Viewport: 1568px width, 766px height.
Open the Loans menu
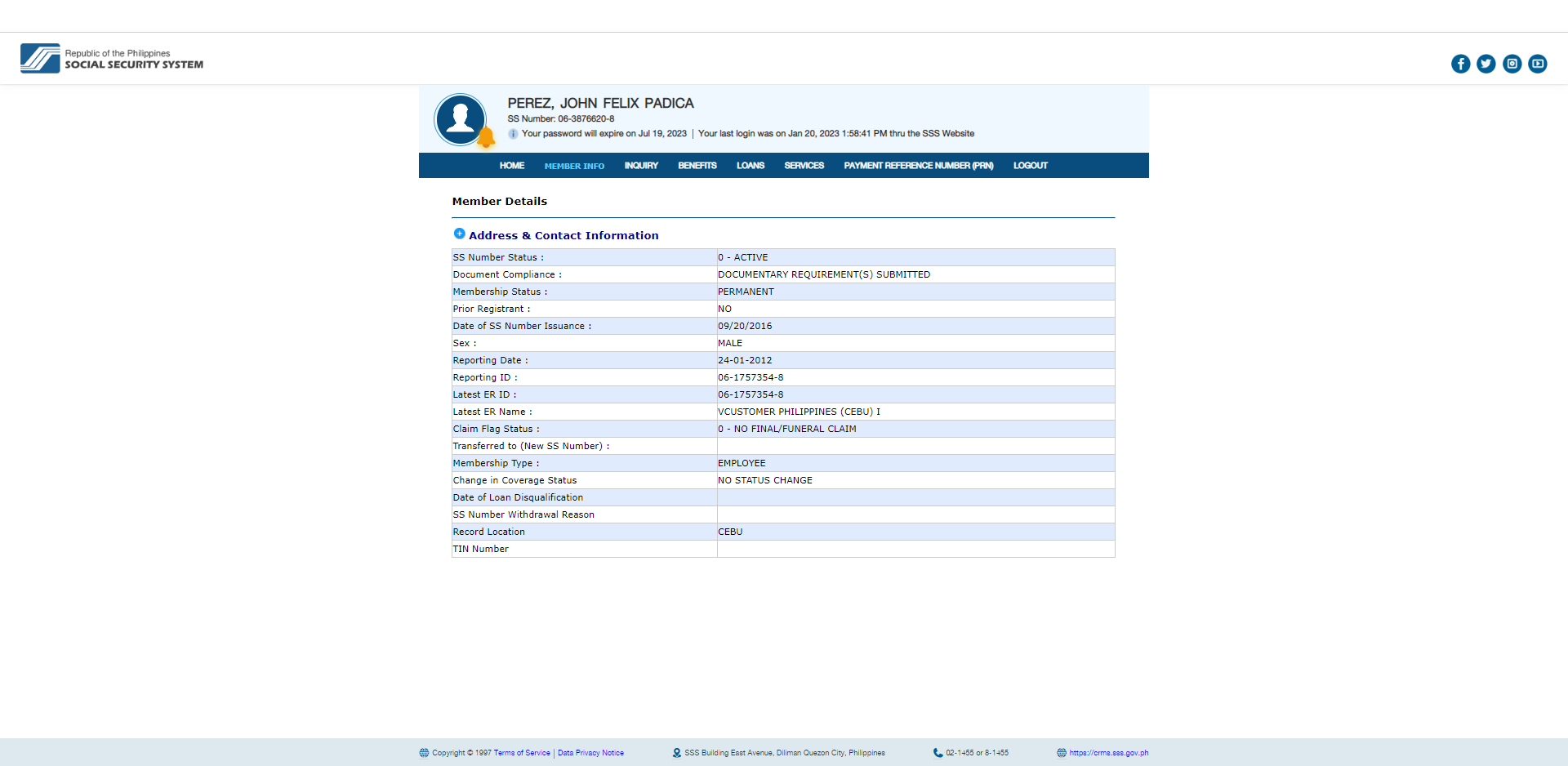pyautogui.click(x=750, y=166)
